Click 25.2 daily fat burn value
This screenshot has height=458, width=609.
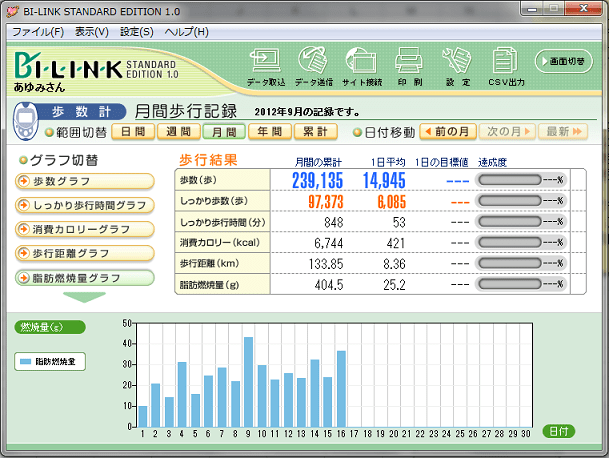click(x=394, y=285)
